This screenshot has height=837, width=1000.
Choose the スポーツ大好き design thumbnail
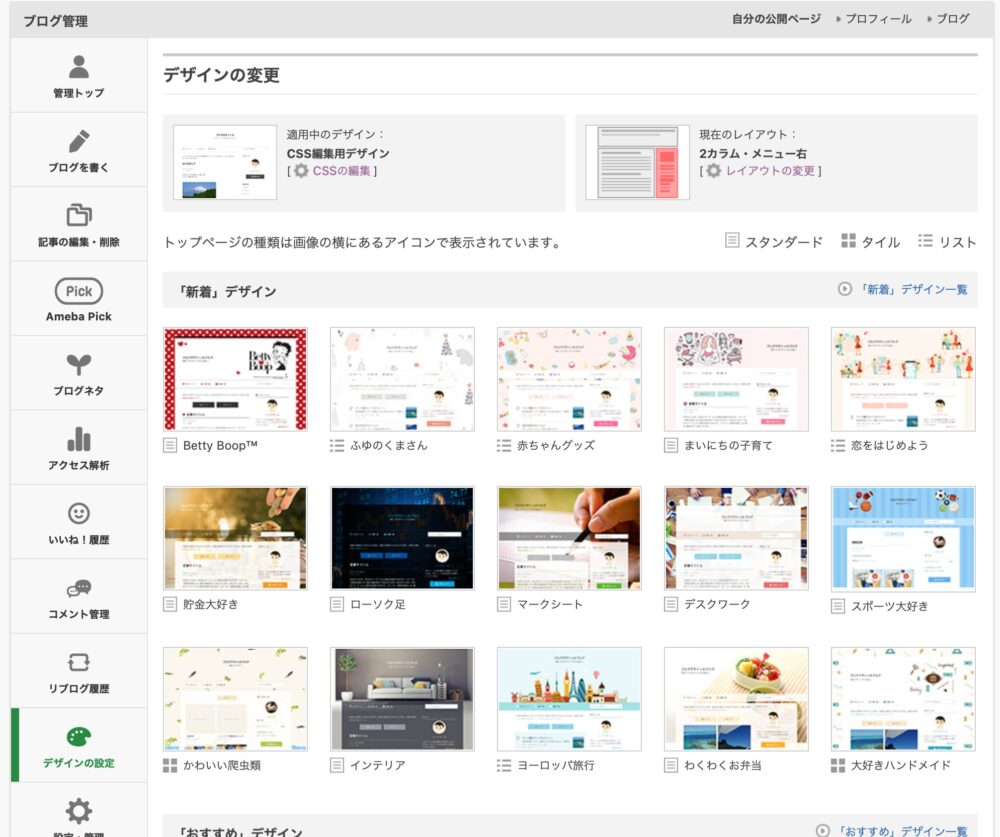coord(903,539)
